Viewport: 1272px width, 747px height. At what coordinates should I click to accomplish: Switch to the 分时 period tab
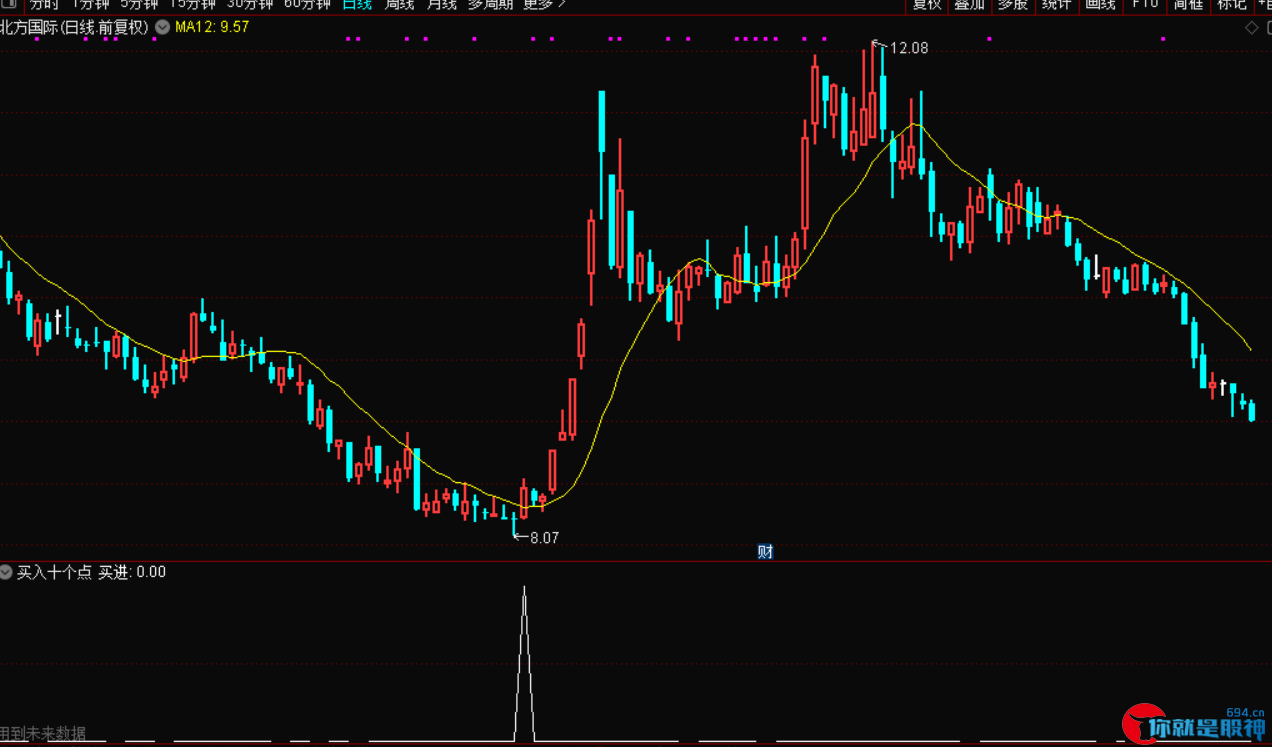44,4
